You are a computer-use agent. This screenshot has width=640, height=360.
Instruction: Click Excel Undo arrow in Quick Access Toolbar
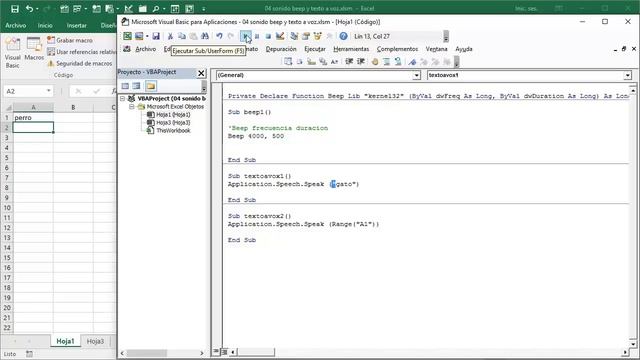(x=29, y=9)
